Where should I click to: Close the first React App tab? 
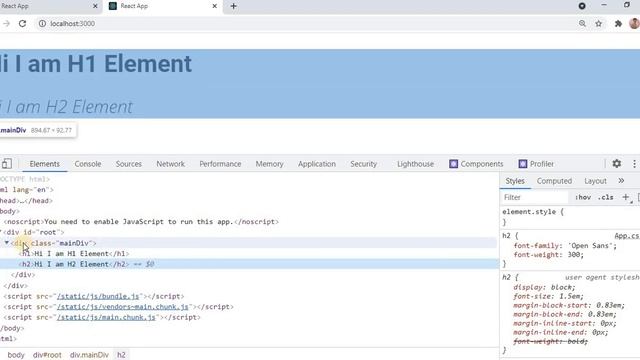95,6
